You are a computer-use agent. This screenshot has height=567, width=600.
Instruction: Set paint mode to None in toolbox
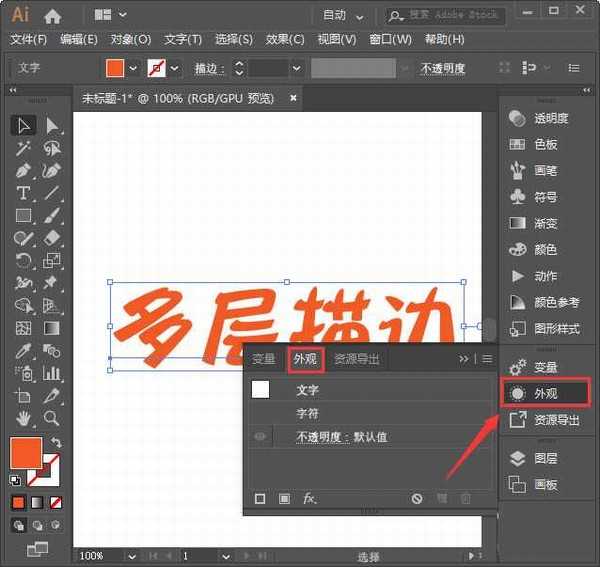coord(56,501)
